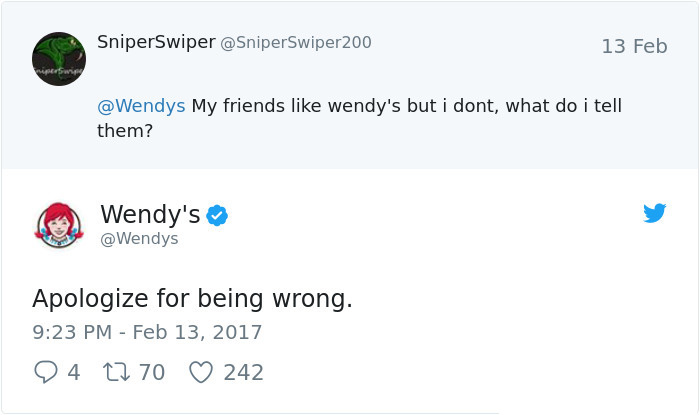This screenshot has width=700, height=415.
Task: Click the SniperSwiper display name
Action: 156,42
